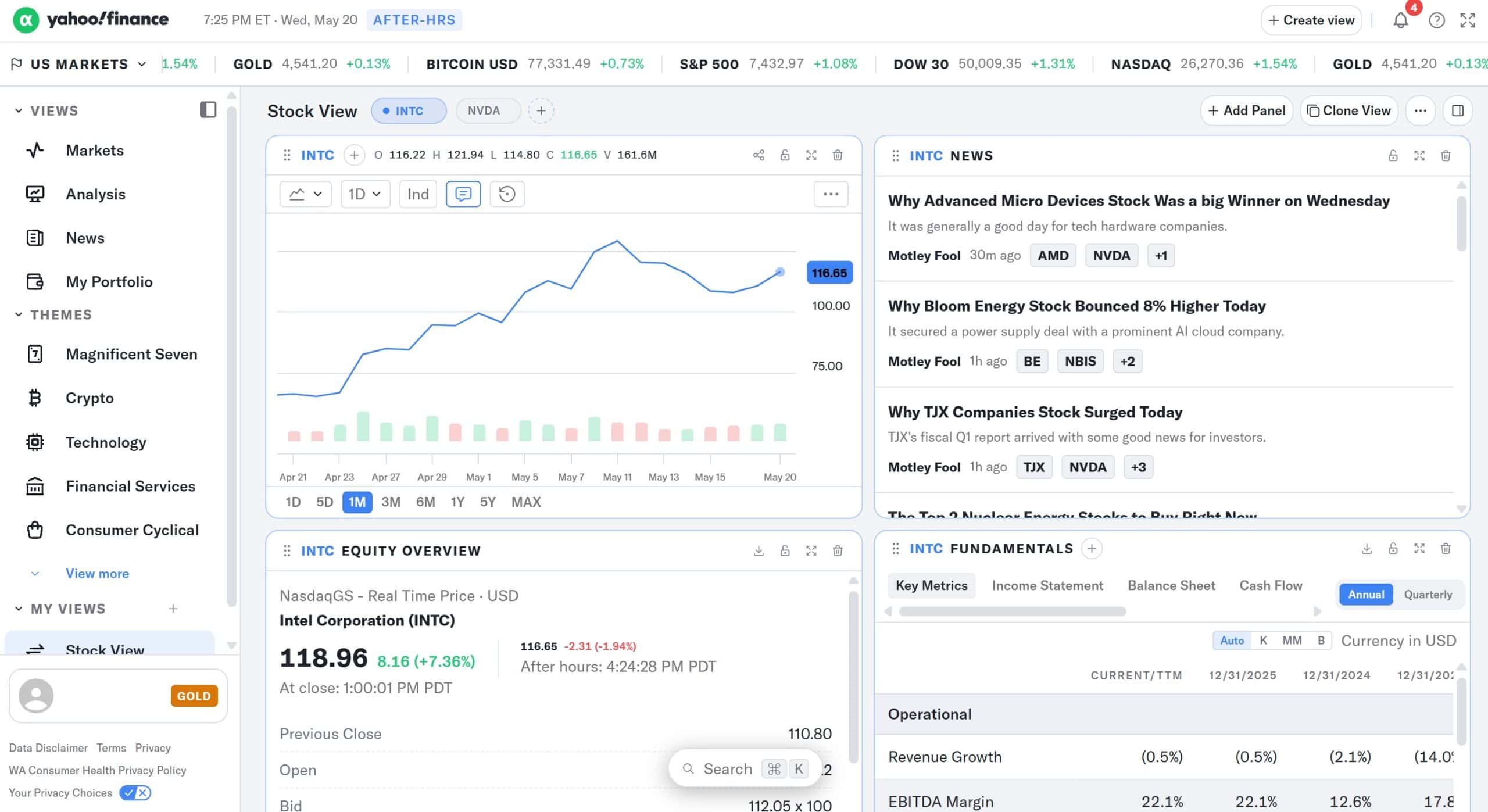
Task: Open the help question mark icon
Action: coord(1436,21)
